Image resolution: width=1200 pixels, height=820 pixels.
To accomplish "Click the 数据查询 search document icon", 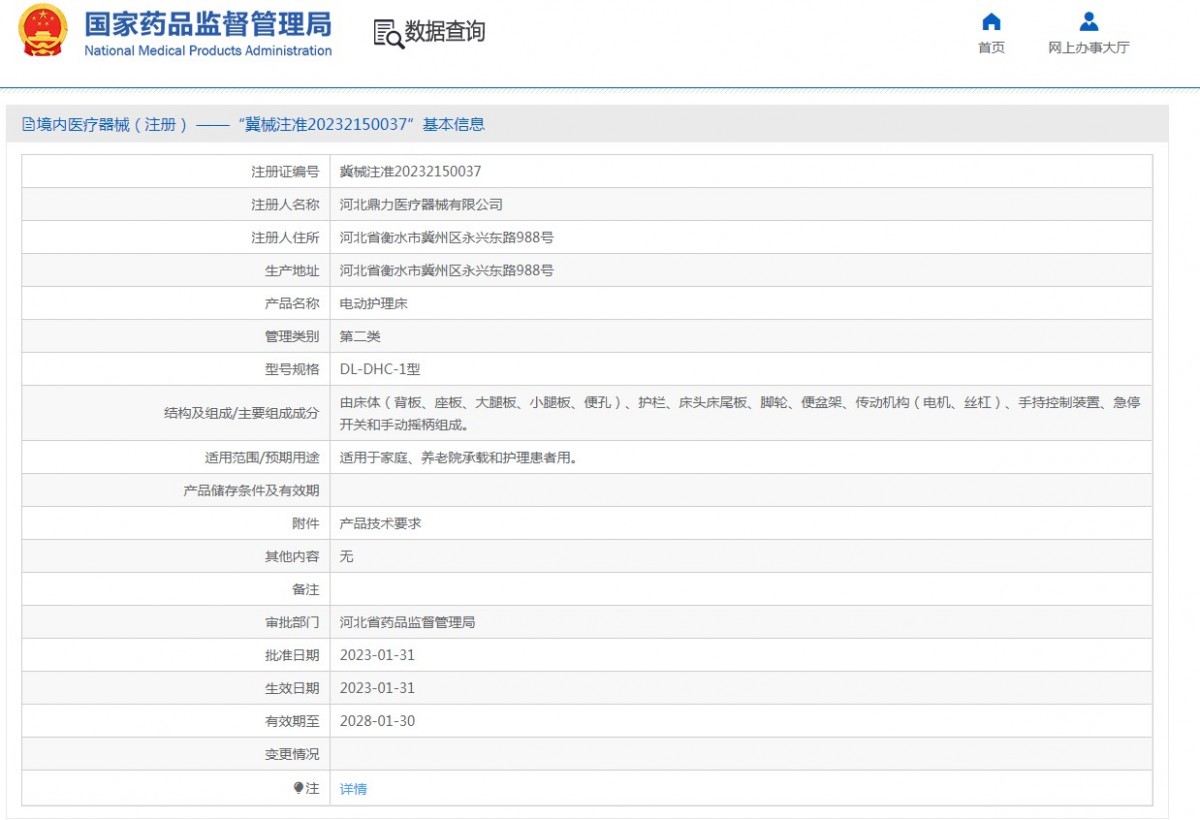I will point(388,33).
